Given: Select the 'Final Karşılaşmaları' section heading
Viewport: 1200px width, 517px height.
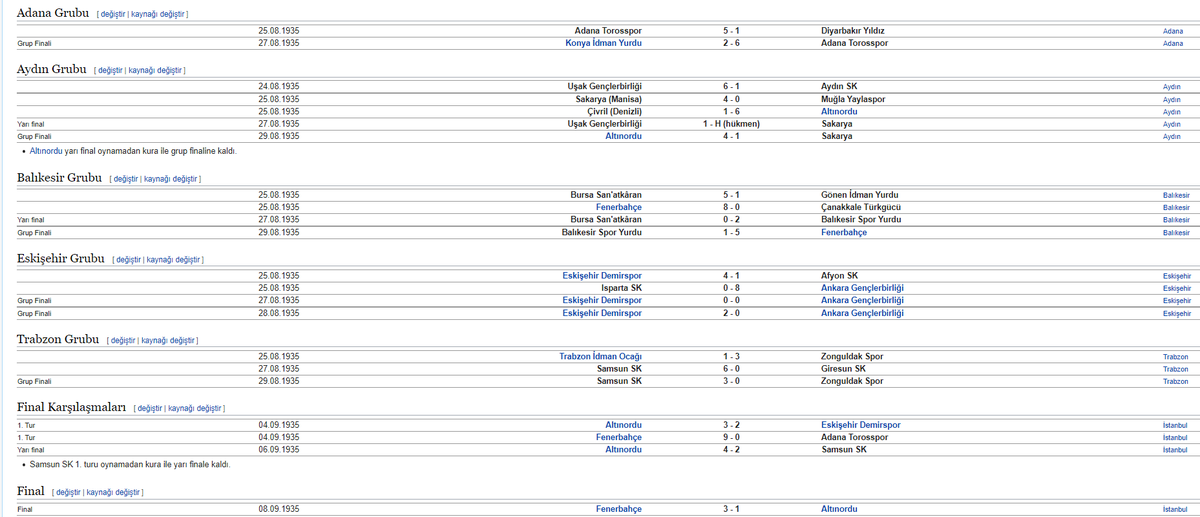Looking at the screenshot, I should [x=72, y=408].
